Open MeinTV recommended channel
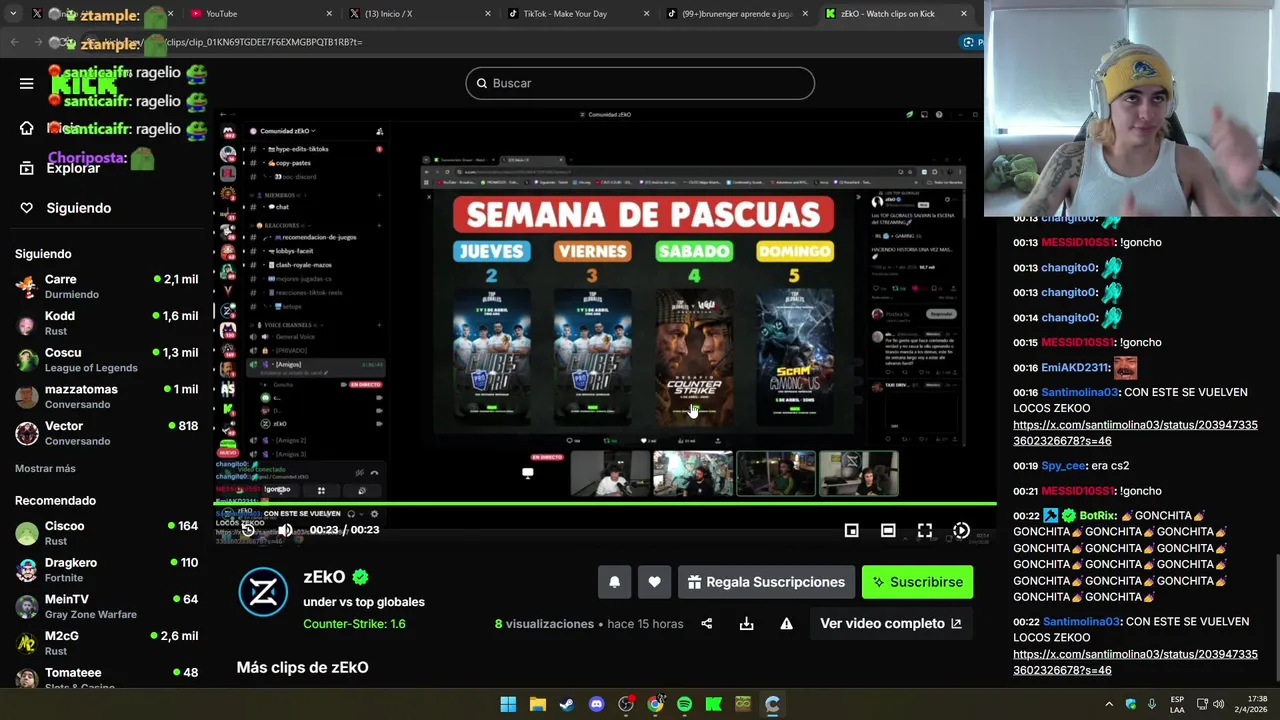Image resolution: width=1280 pixels, height=720 pixels. point(106,606)
